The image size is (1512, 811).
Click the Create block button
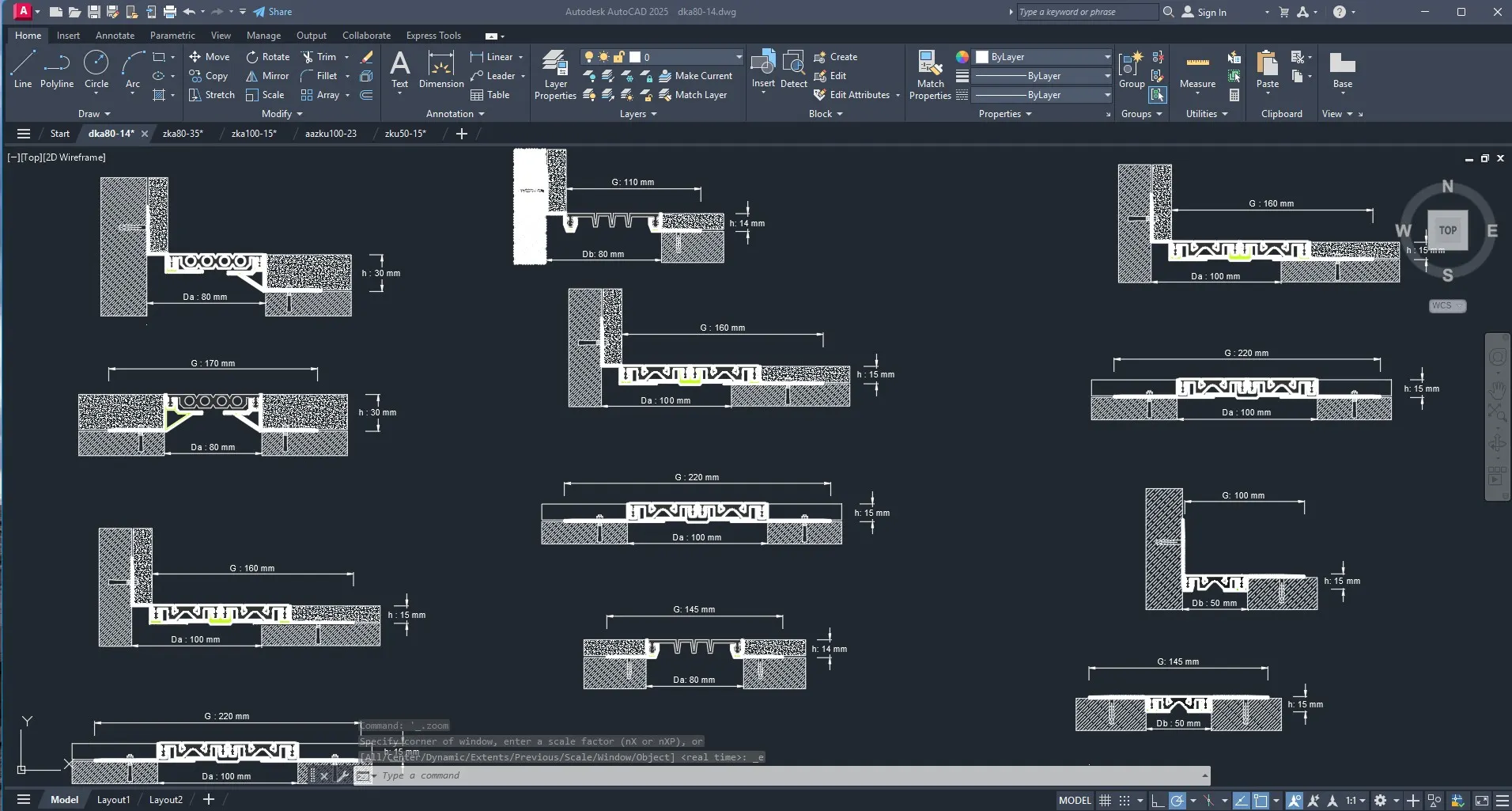836,57
